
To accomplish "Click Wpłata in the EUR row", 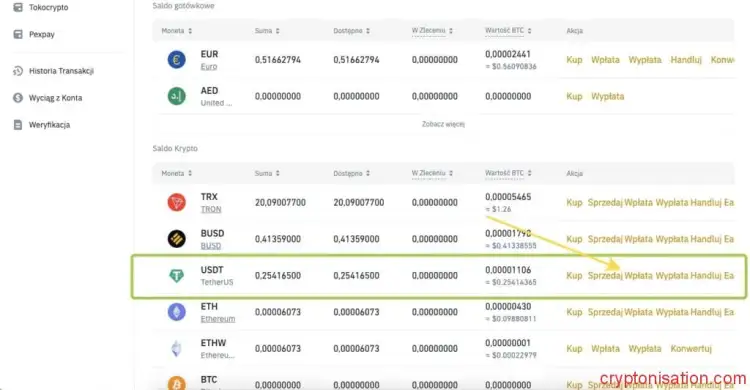I will pyautogui.click(x=605, y=60).
